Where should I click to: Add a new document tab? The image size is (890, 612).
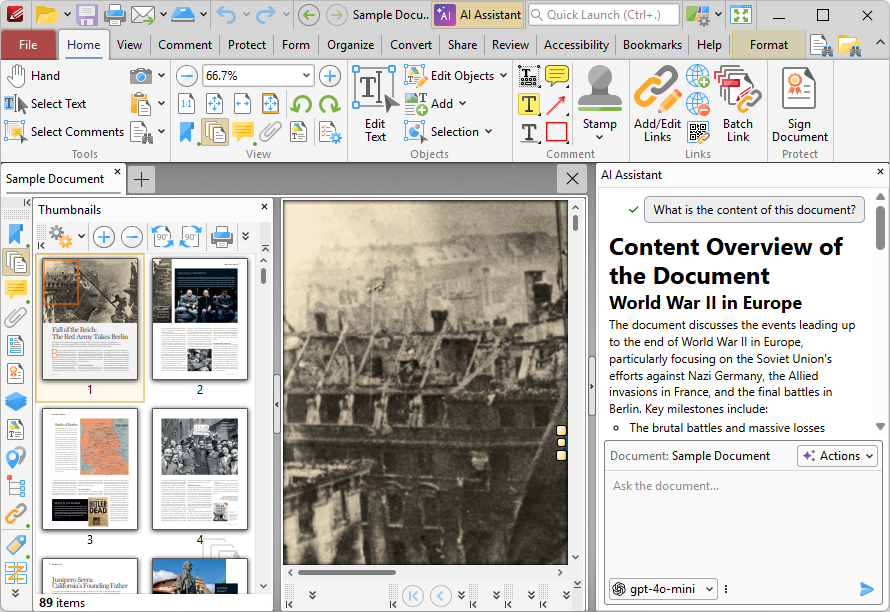pyautogui.click(x=141, y=180)
